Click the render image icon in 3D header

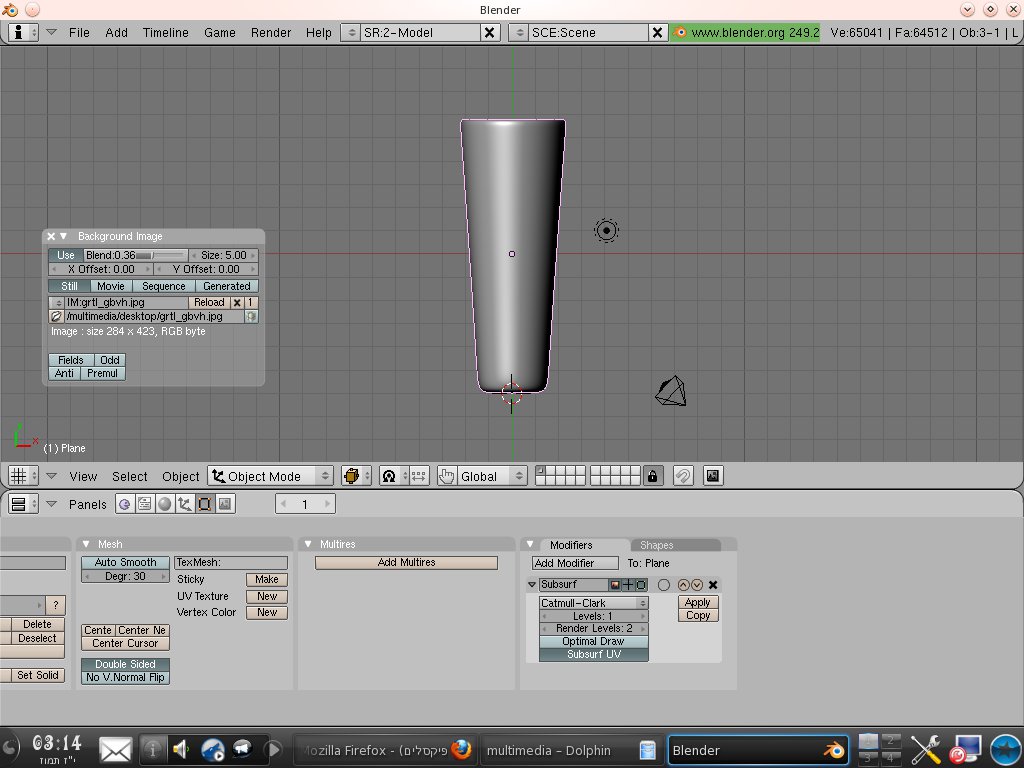click(713, 476)
